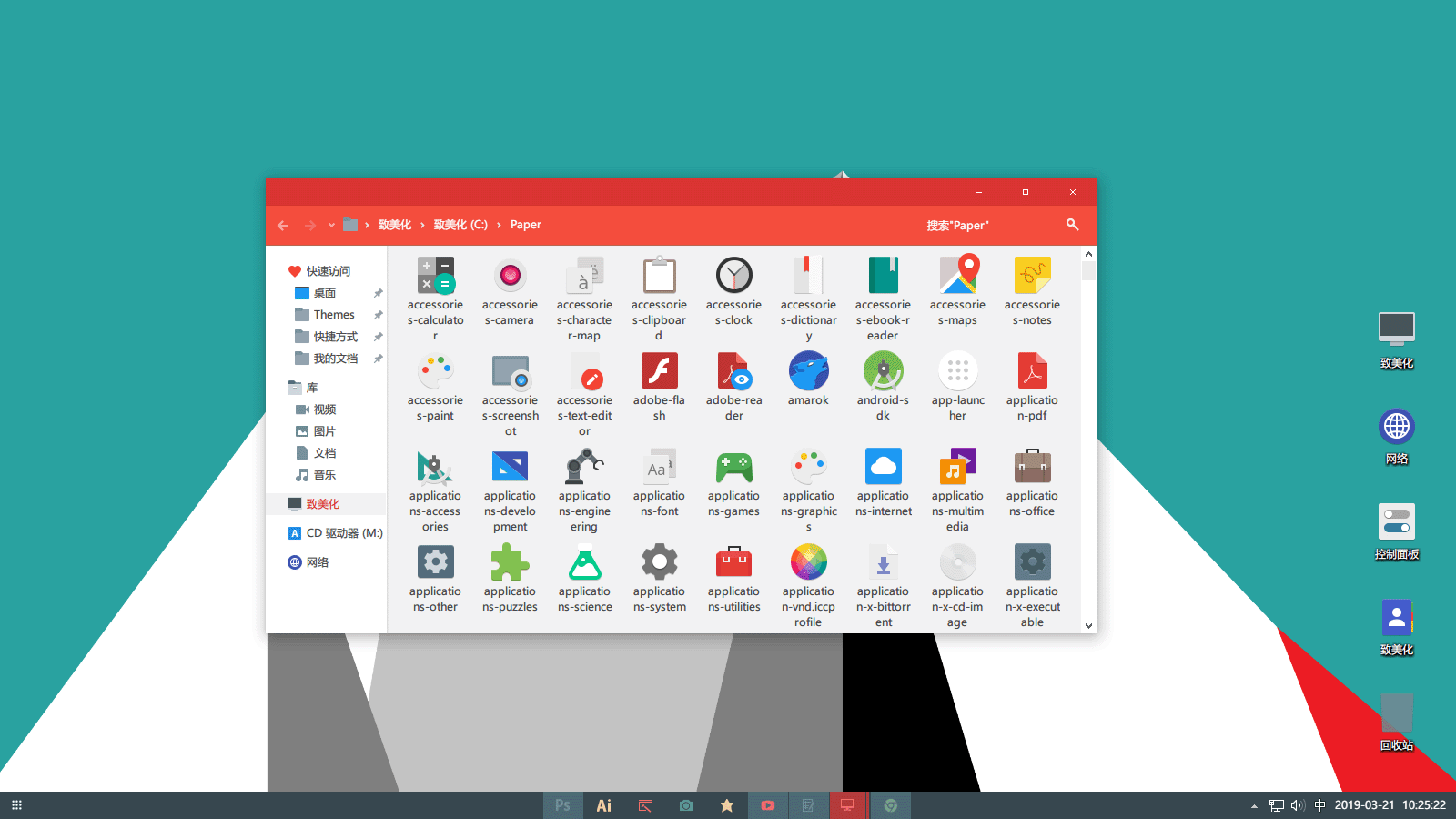Open the start grid button on taskbar

[x=16, y=805]
